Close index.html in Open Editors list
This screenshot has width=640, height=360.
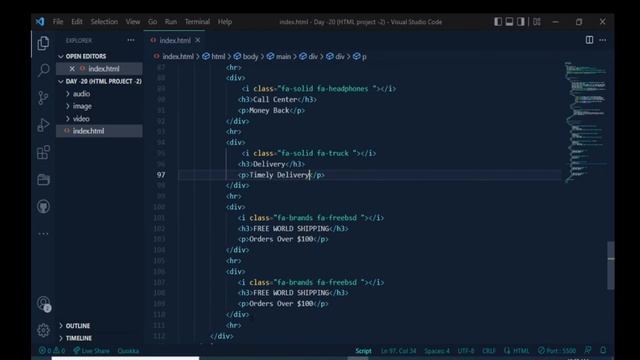[72, 69]
